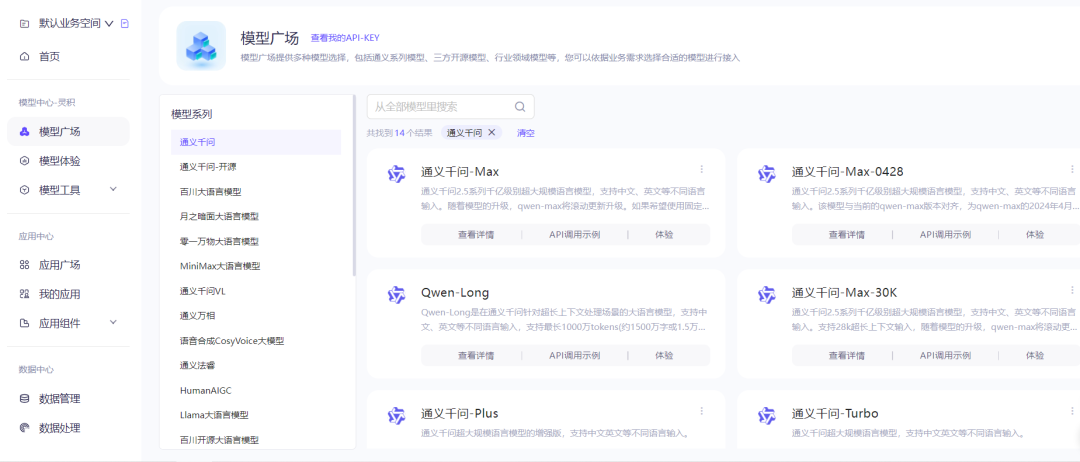Click the 通义千问-Plus model logo
This screenshot has height=462, width=1080.
396,415
